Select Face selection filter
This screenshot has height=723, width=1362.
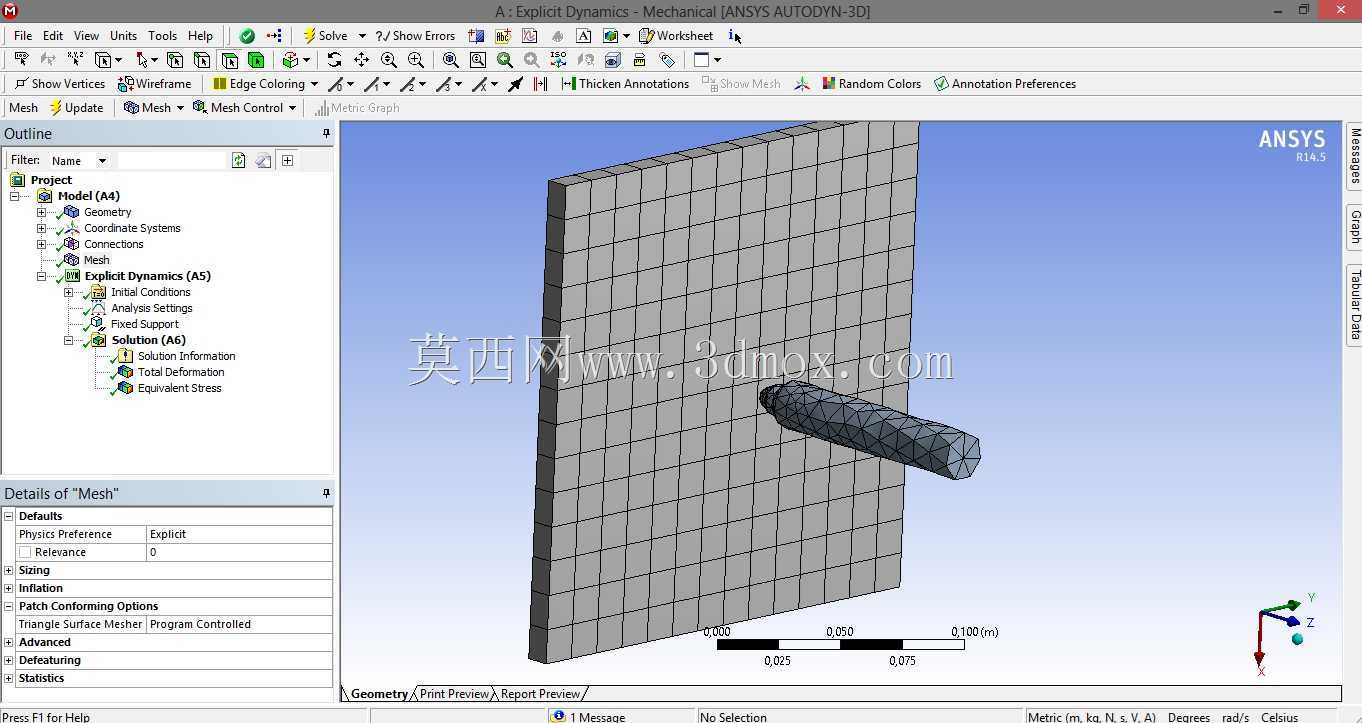[229, 60]
